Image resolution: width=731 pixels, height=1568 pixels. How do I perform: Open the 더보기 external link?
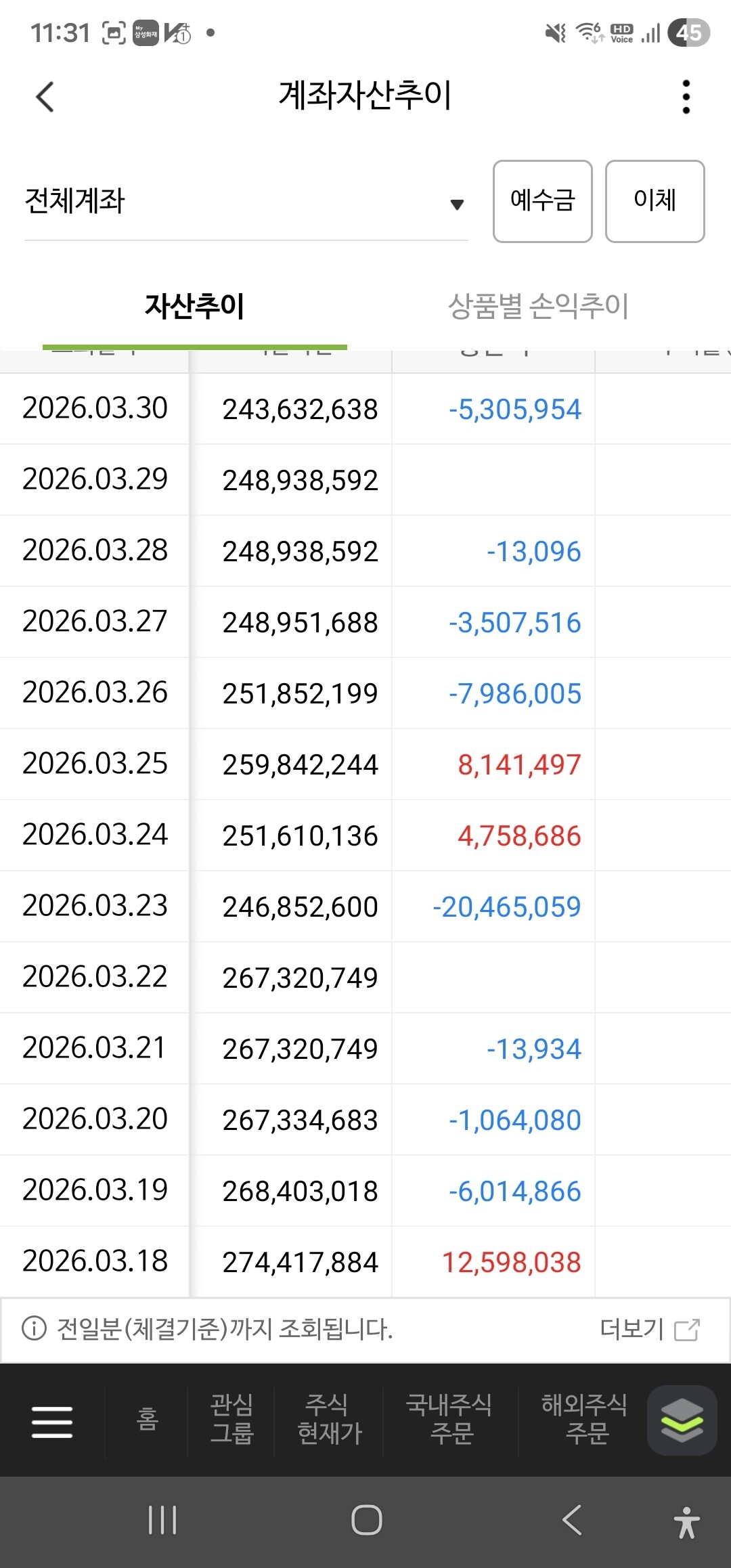click(x=649, y=1329)
